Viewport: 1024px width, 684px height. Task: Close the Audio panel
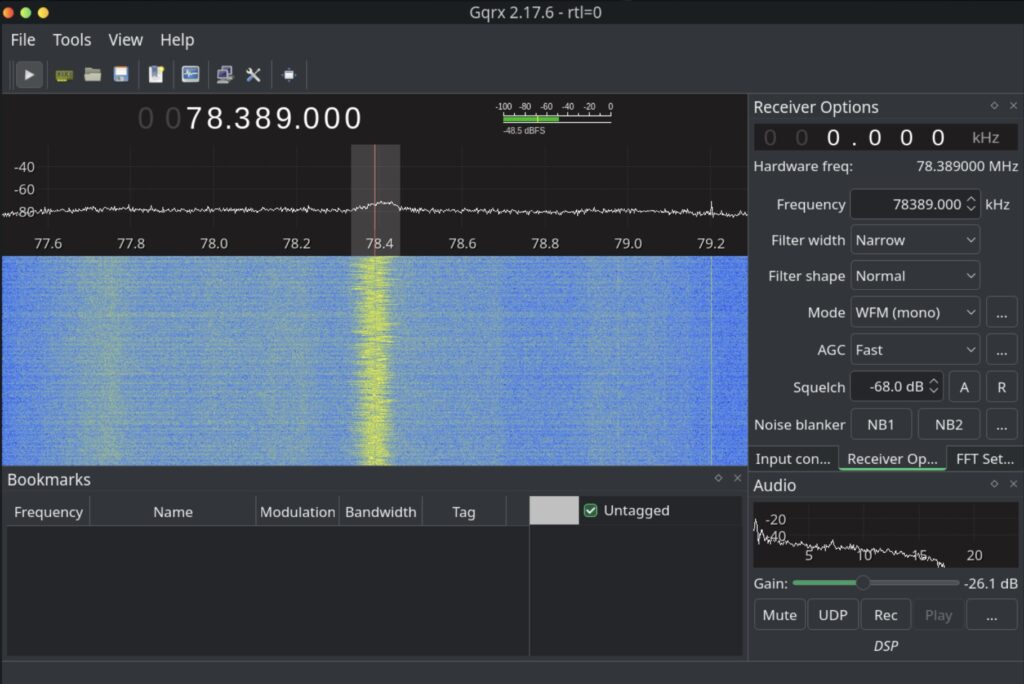coord(1013,483)
